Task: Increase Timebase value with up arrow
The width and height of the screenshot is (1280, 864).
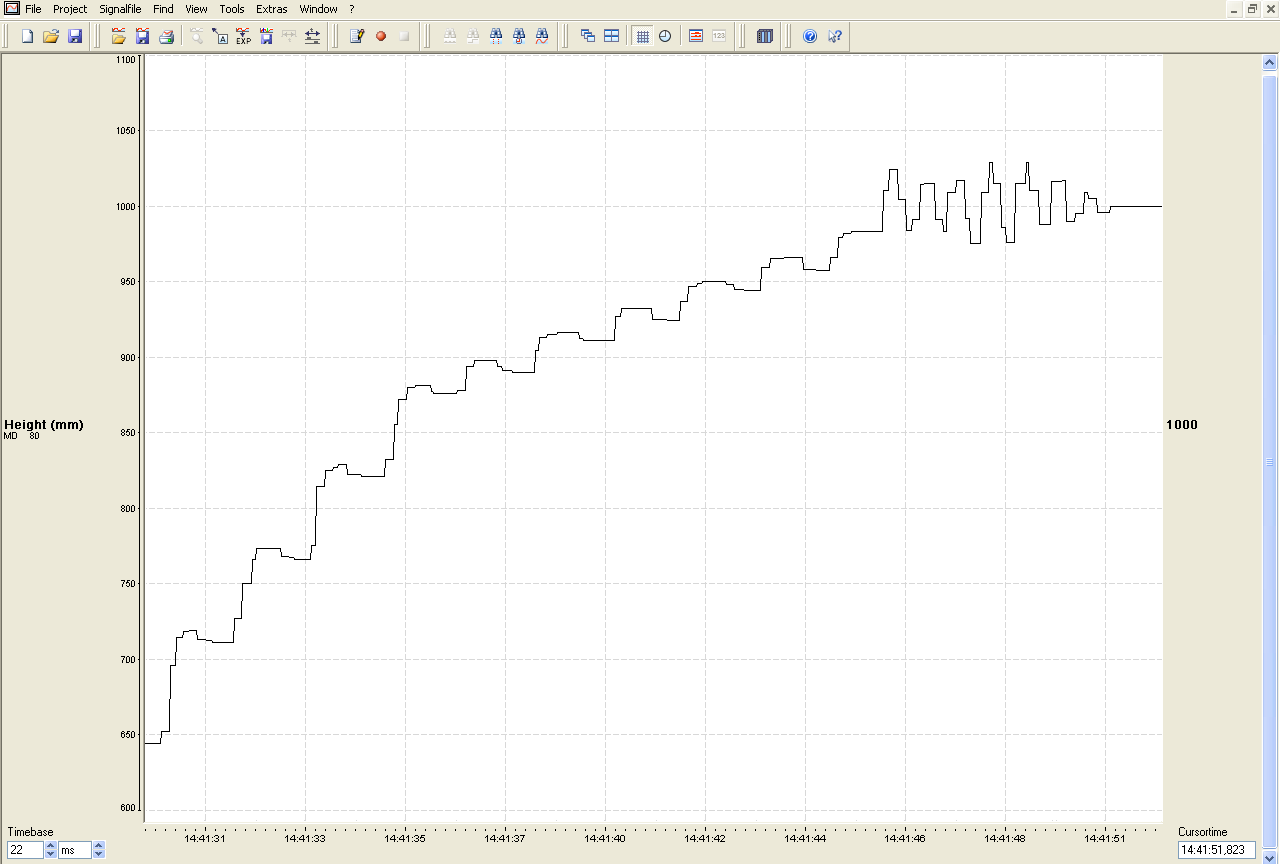Action: tap(51, 846)
